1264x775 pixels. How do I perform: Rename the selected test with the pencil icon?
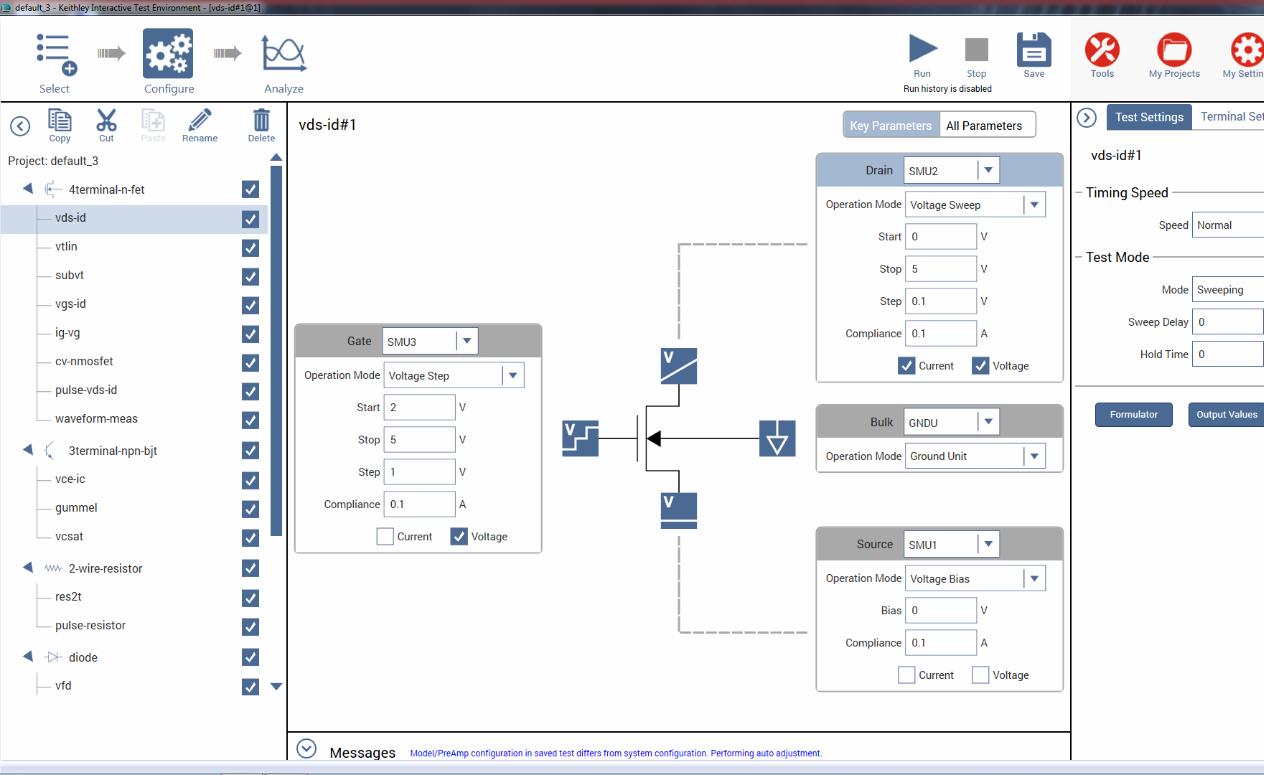click(x=199, y=121)
